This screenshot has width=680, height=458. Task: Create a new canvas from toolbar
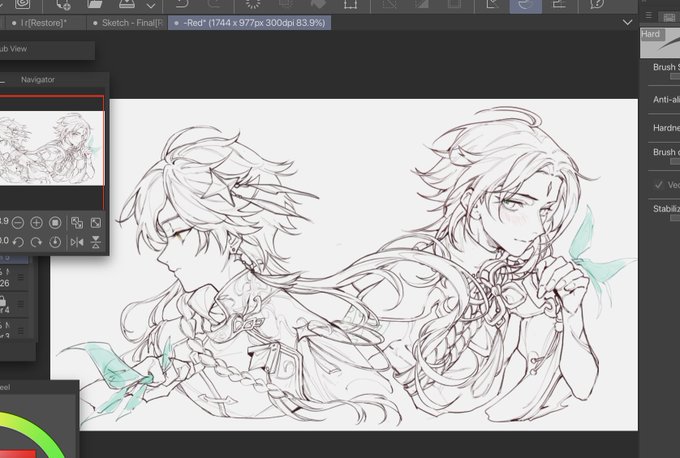[63, 4]
